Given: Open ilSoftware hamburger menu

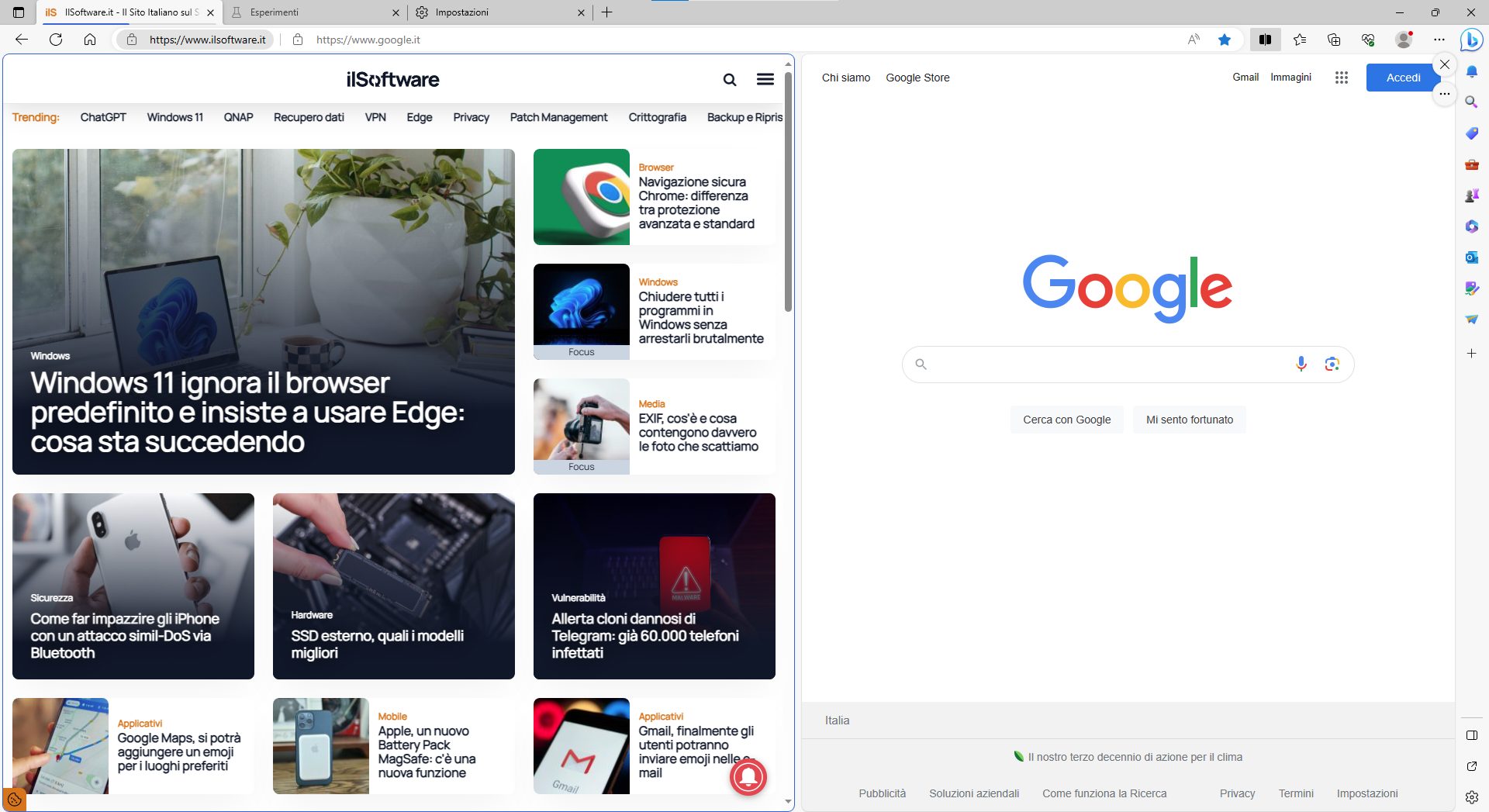Looking at the screenshot, I should click(x=765, y=79).
